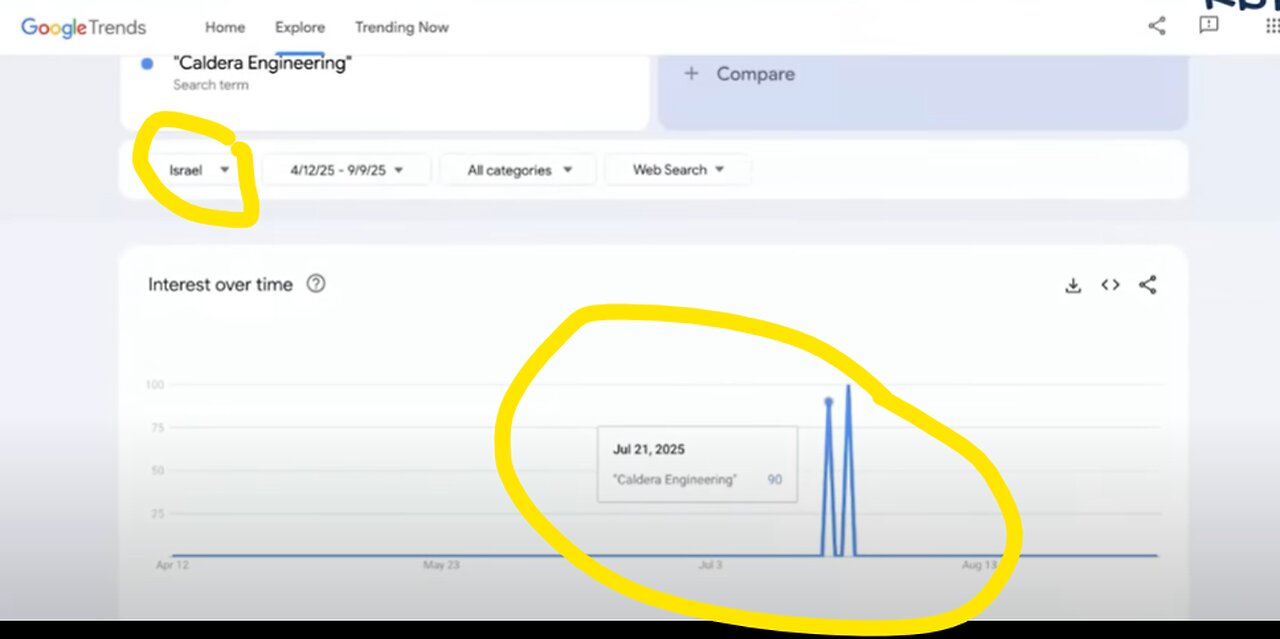This screenshot has height=639, width=1280.
Task: Open the send feedback icon
Action: (x=1209, y=26)
